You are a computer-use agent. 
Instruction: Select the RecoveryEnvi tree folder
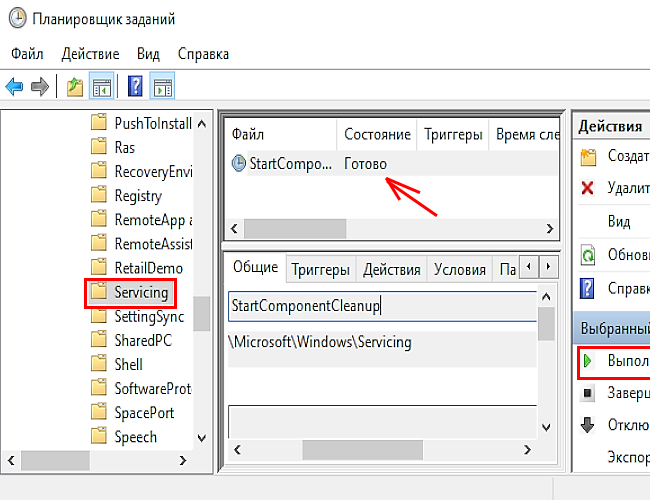coord(153,171)
